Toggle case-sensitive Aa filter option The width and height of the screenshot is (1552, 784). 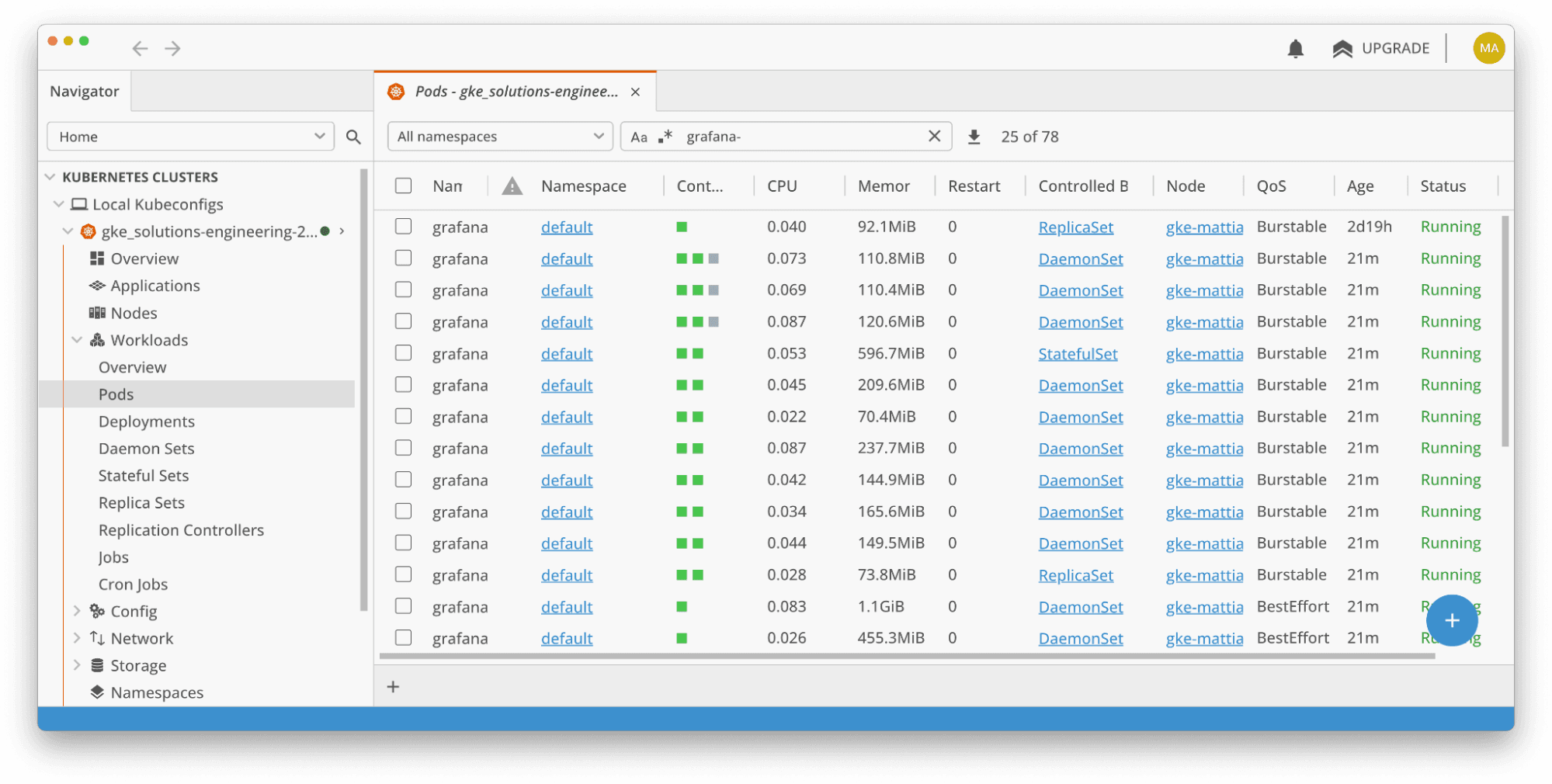point(639,137)
